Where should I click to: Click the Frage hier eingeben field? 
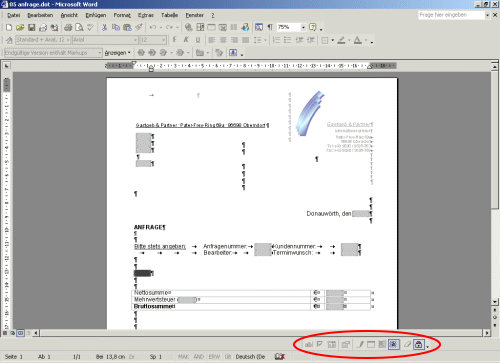452,15
